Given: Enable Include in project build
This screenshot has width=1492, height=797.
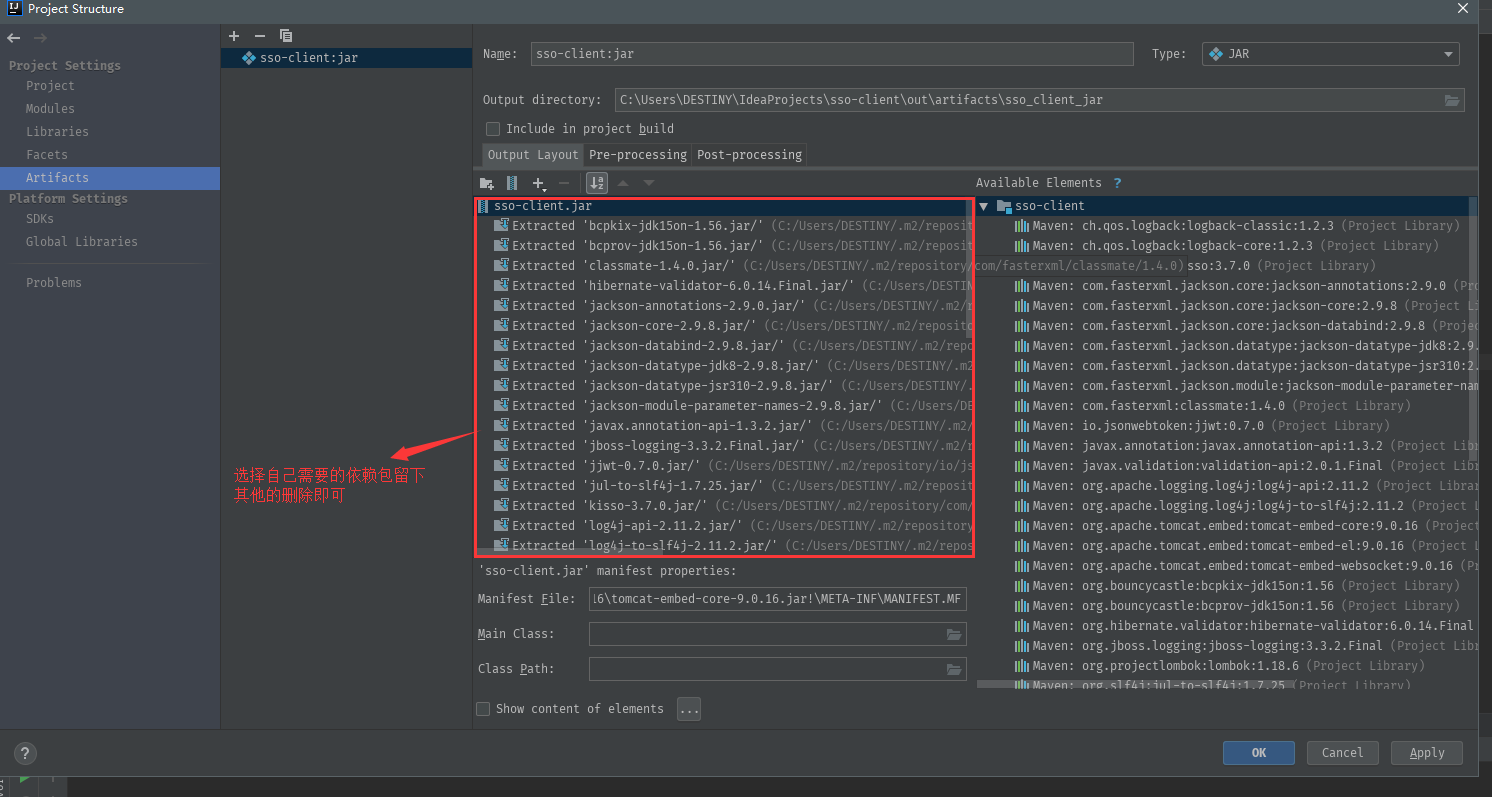Looking at the screenshot, I should click(x=493, y=129).
